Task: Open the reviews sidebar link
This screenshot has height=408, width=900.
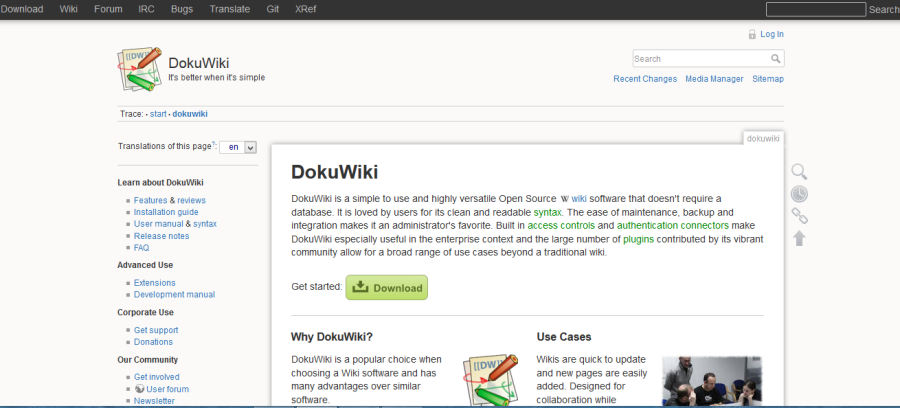Action: [191, 200]
